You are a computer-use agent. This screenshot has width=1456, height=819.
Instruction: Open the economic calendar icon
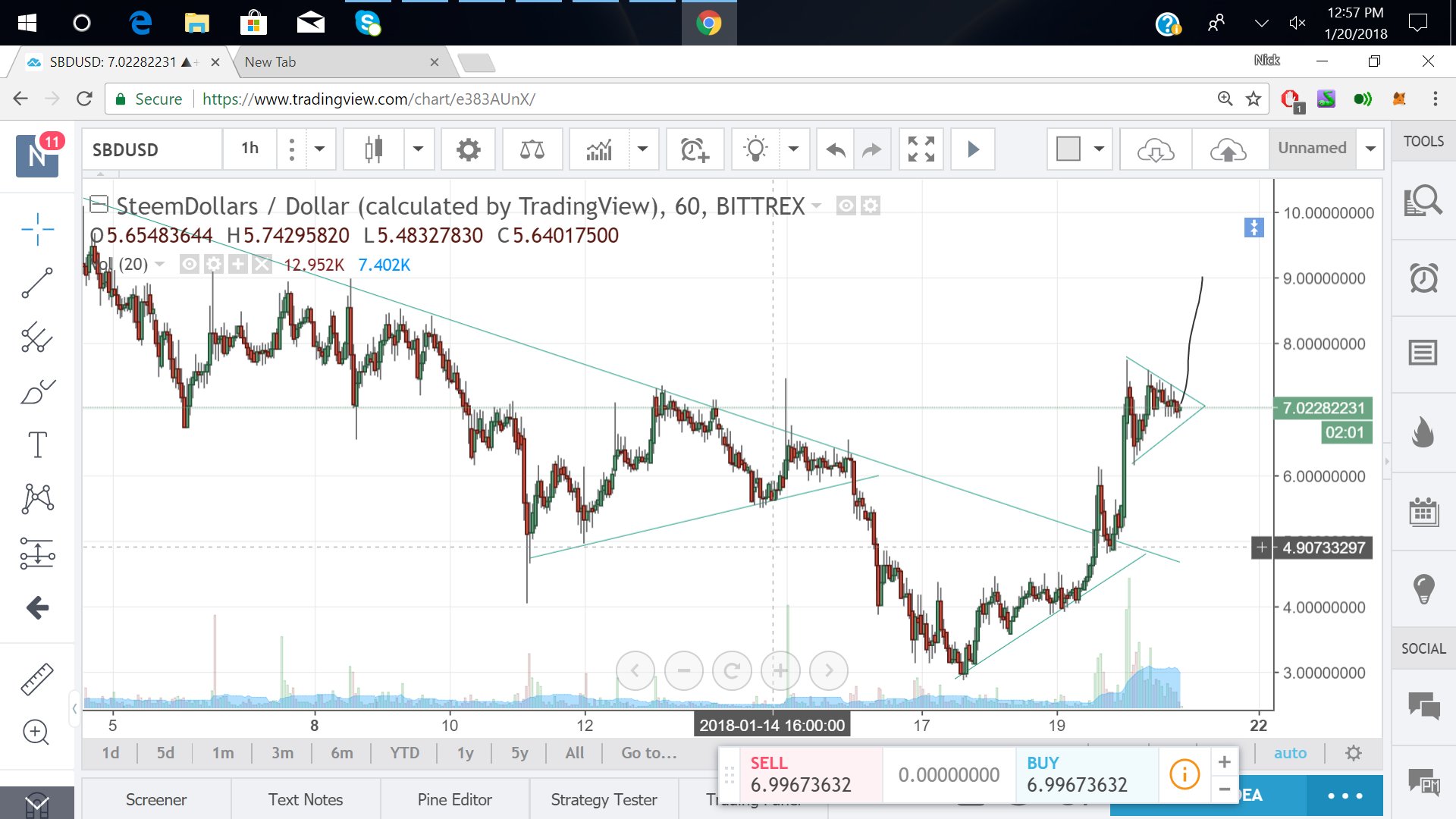point(1423,512)
